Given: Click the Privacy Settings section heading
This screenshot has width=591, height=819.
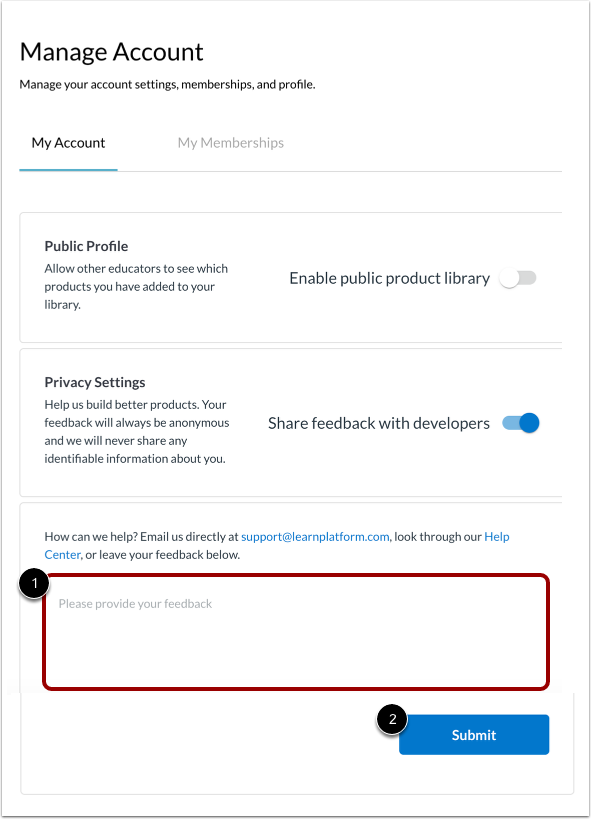Looking at the screenshot, I should tap(94, 382).
